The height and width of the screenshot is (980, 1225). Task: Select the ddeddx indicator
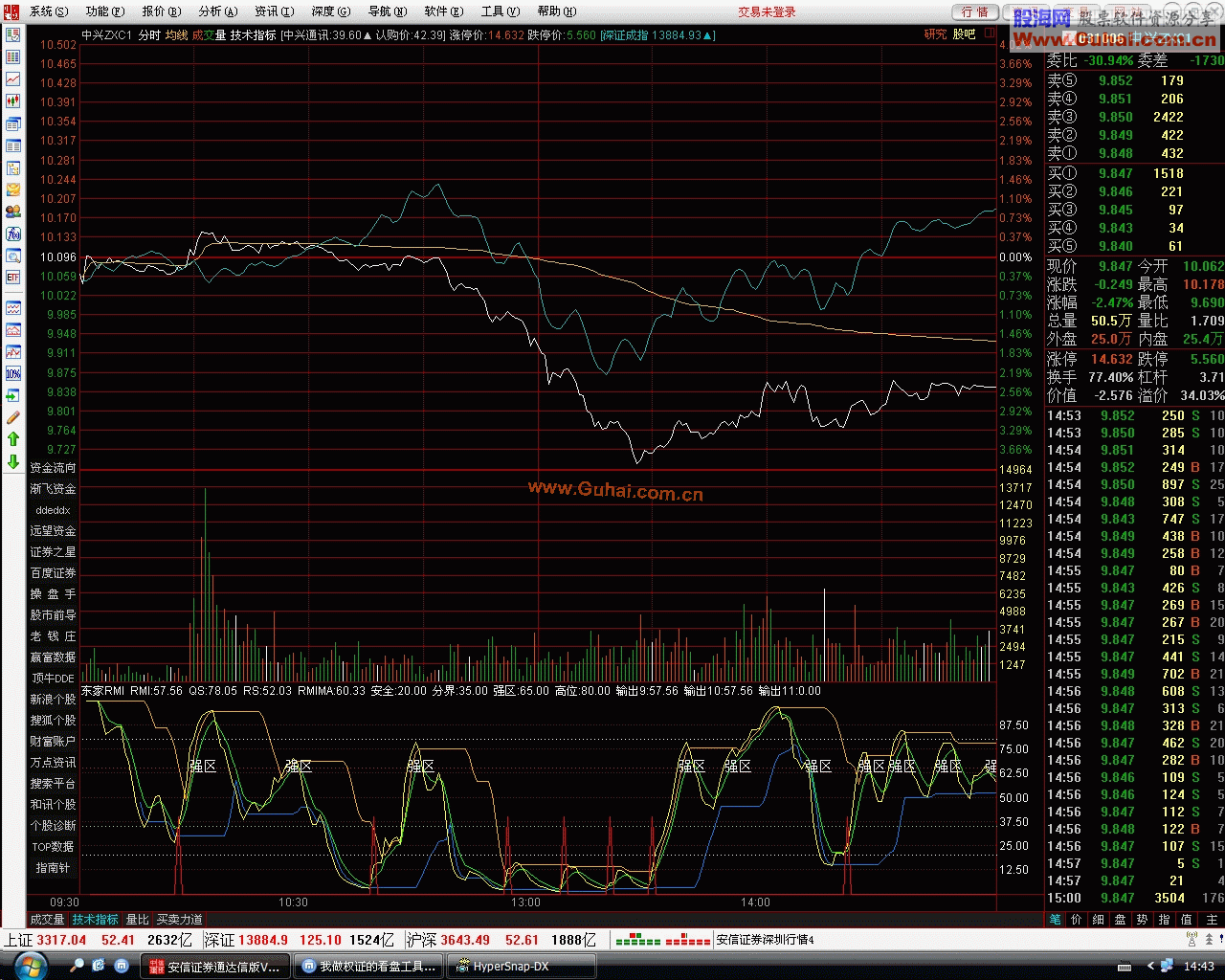point(53,510)
